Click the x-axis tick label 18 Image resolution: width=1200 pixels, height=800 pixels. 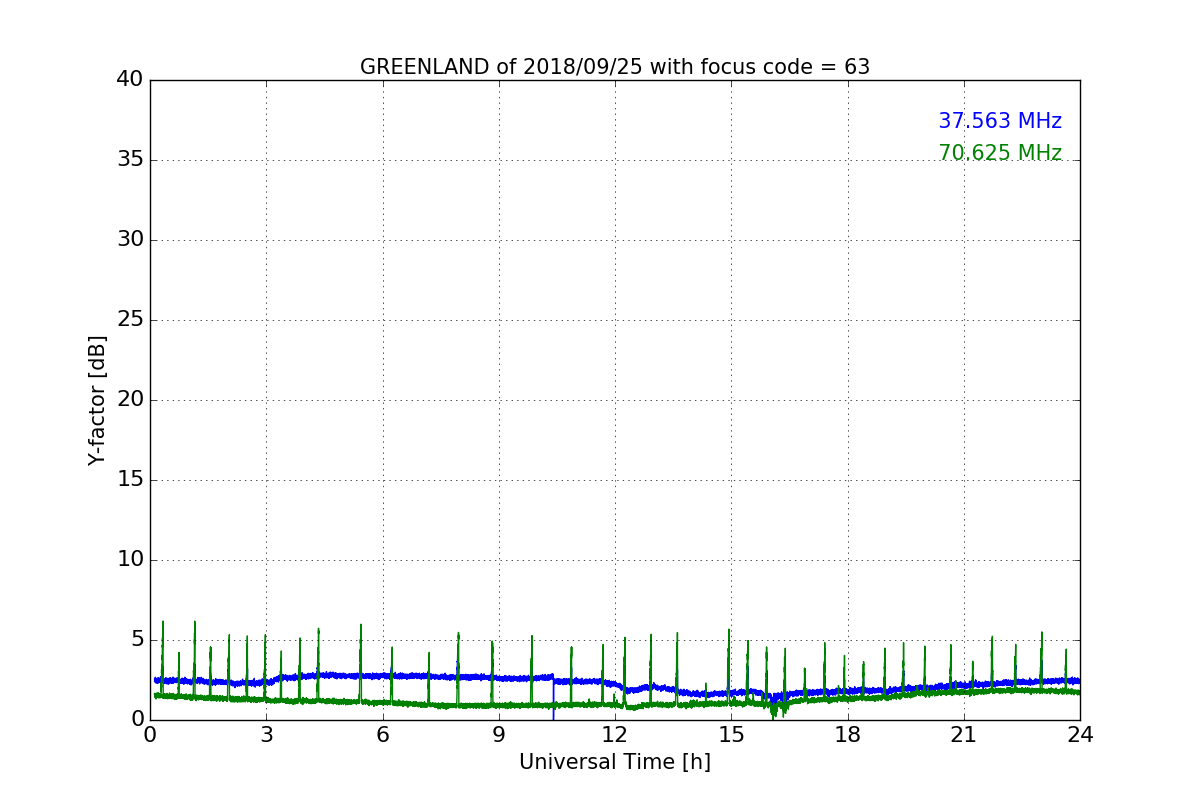(x=848, y=734)
